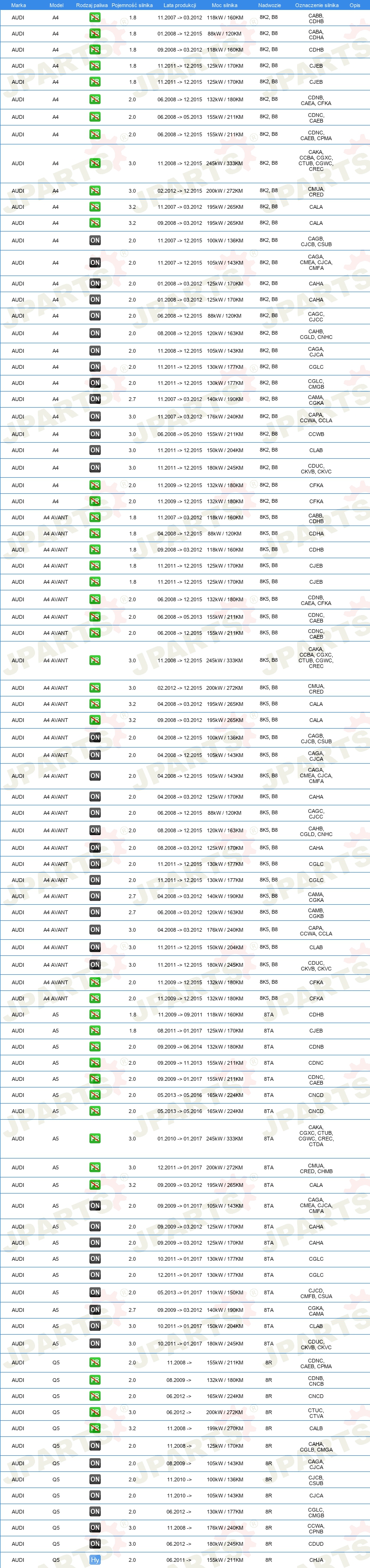Select the '05.2013 -> 01.2017' date range
370x1568 pixels.
(x=179, y=1292)
